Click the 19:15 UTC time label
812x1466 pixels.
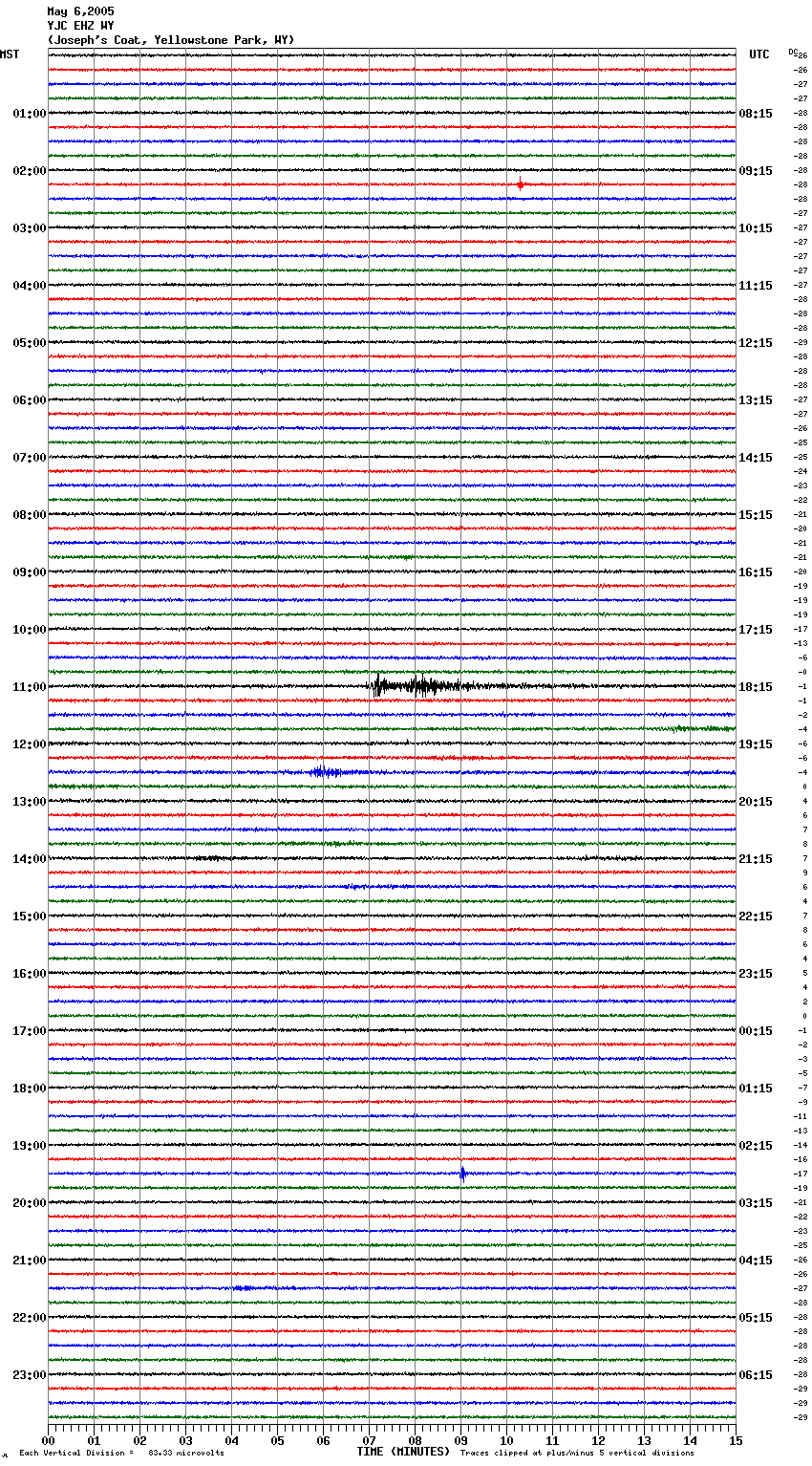click(x=756, y=744)
